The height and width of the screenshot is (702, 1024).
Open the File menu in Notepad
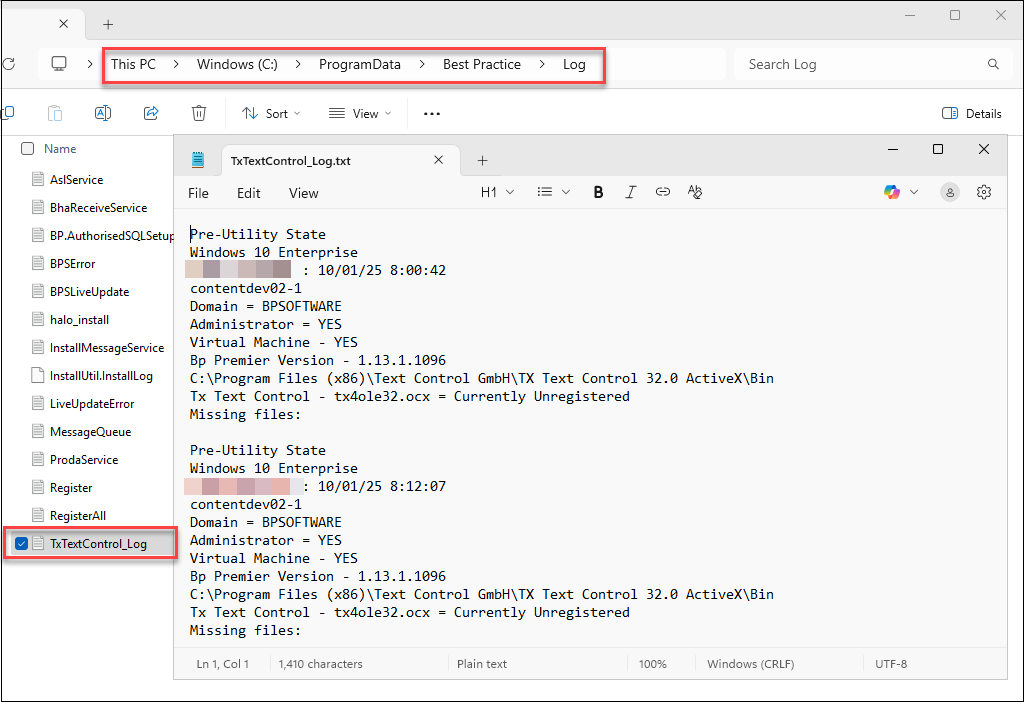pyautogui.click(x=198, y=193)
